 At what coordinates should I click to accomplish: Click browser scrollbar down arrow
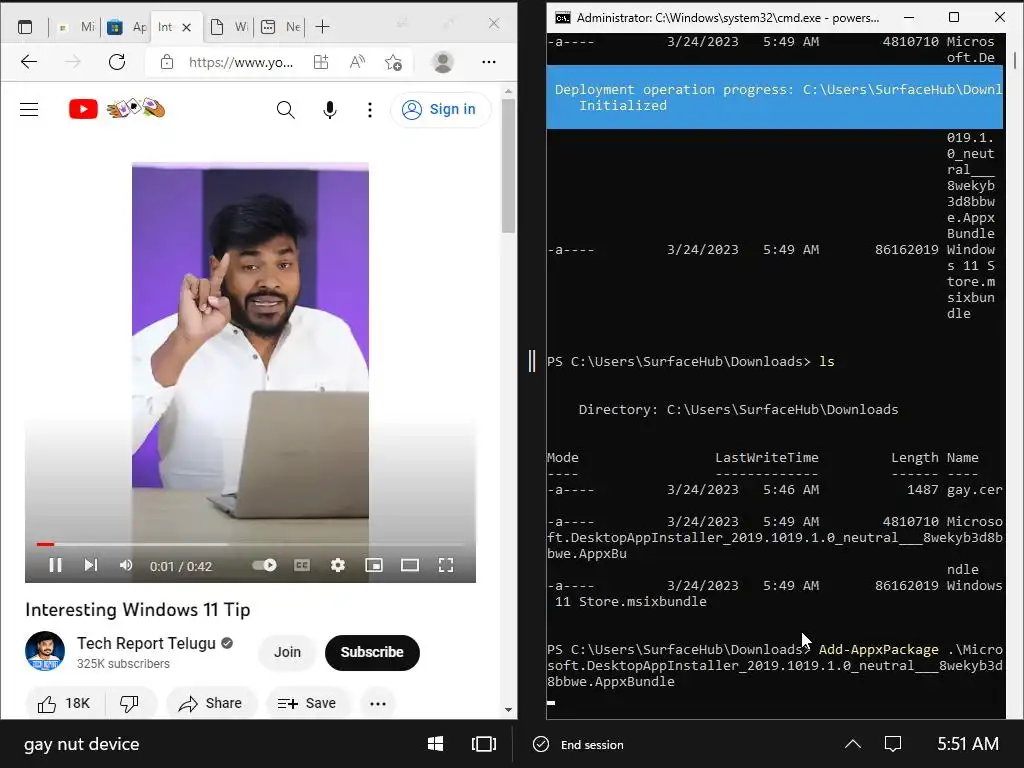pos(509,710)
